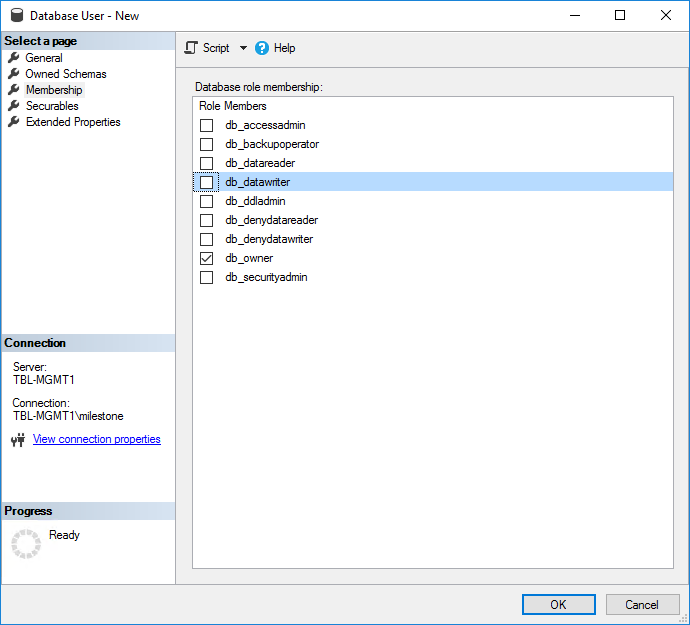Click the TBL-MGMT1\milestone connection text

(x=68, y=416)
